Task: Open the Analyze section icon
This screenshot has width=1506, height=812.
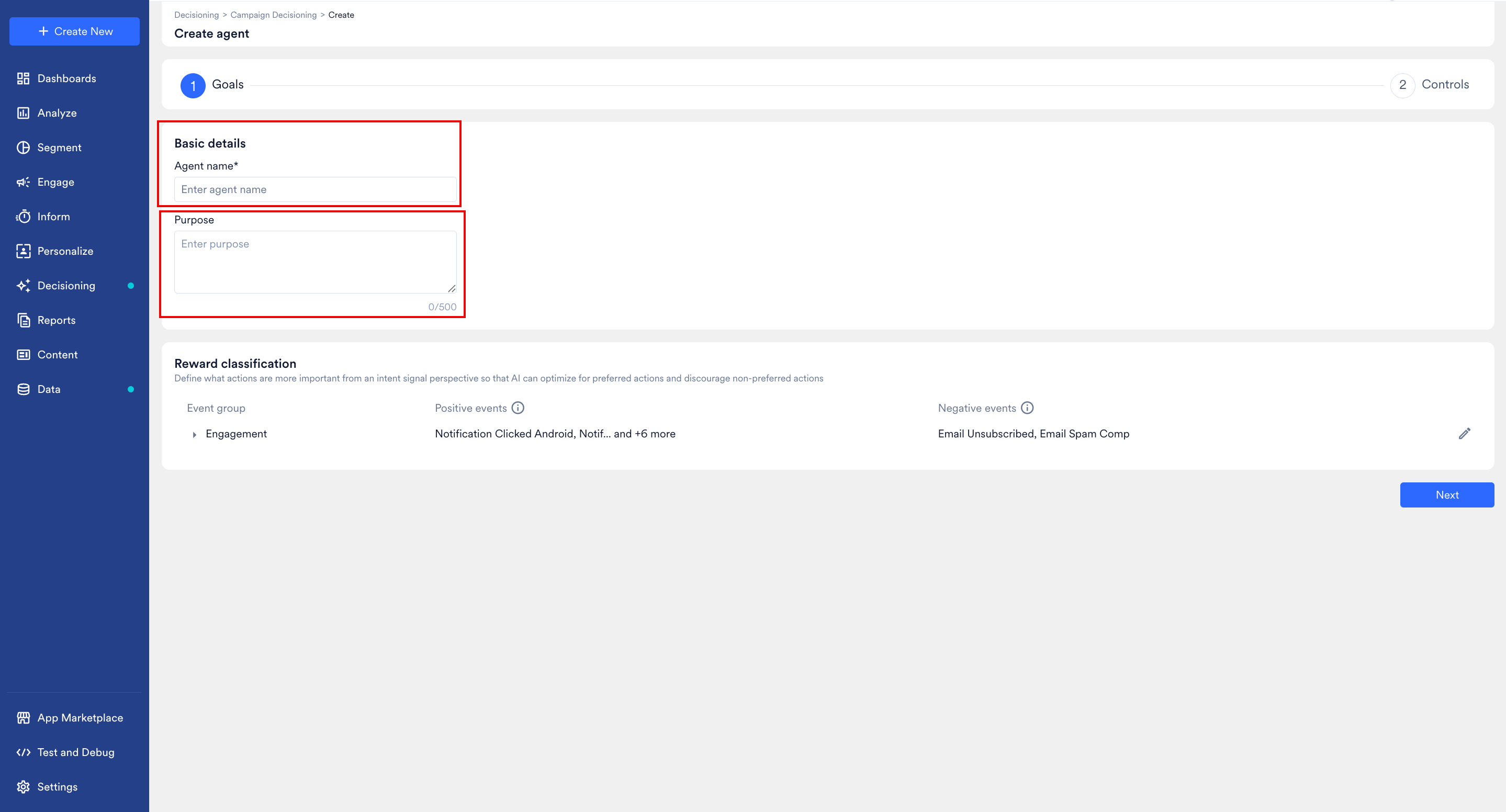Action: 24,113
